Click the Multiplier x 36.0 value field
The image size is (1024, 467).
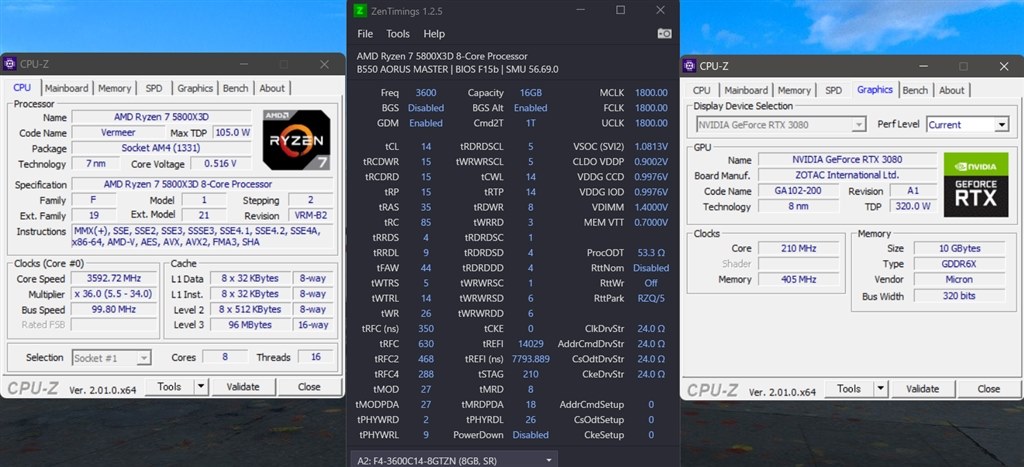pyautogui.click(x=114, y=294)
